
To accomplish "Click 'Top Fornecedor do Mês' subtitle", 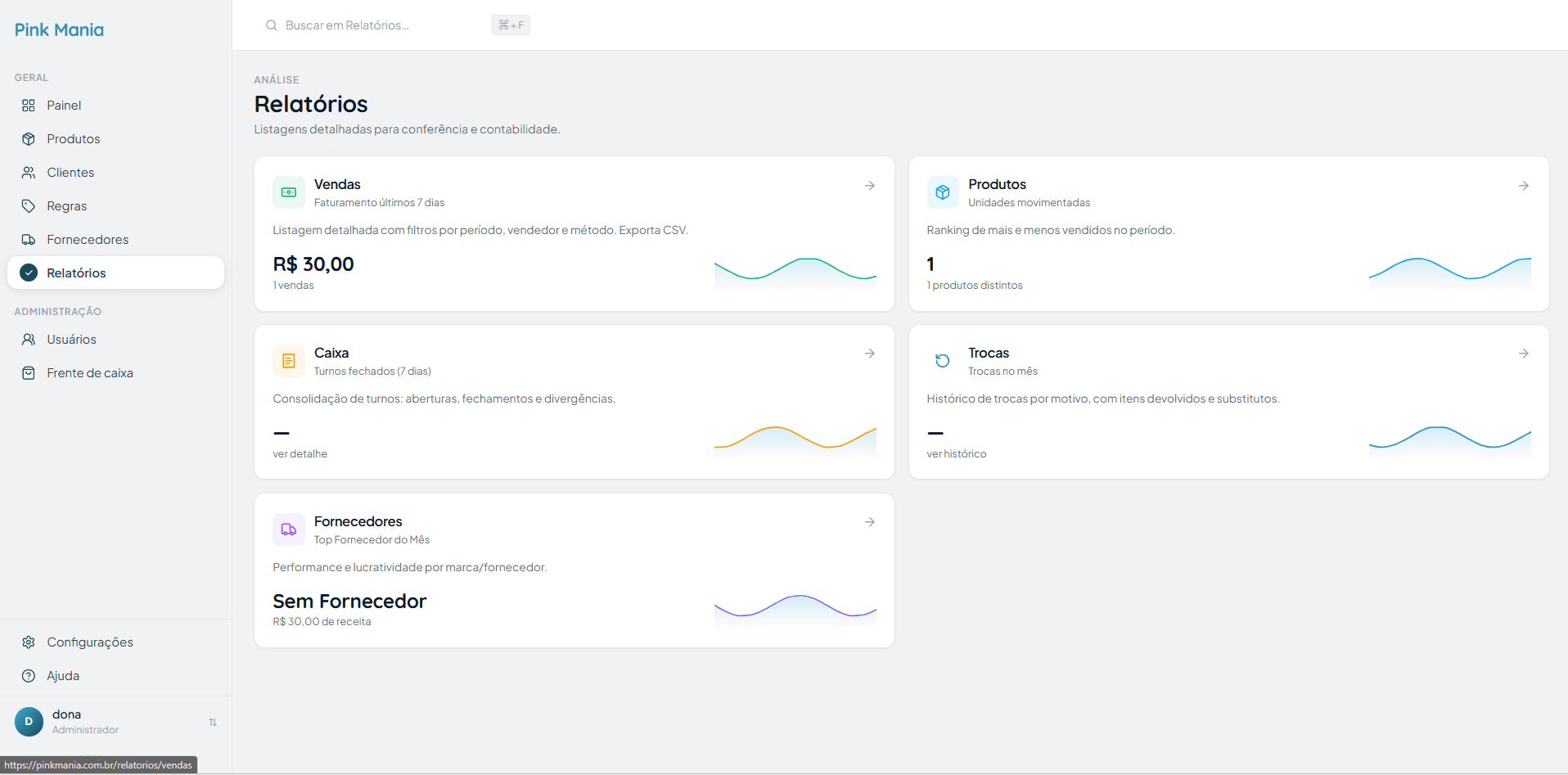I will click(x=372, y=540).
